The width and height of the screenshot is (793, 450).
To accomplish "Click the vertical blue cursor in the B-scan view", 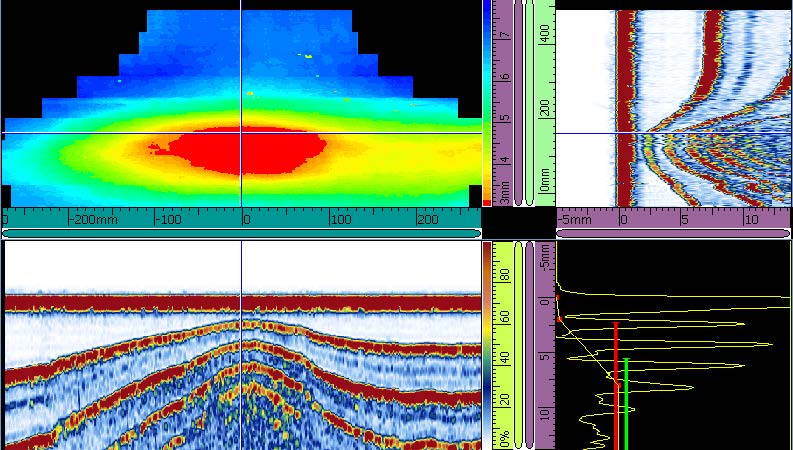I will coord(241,345).
